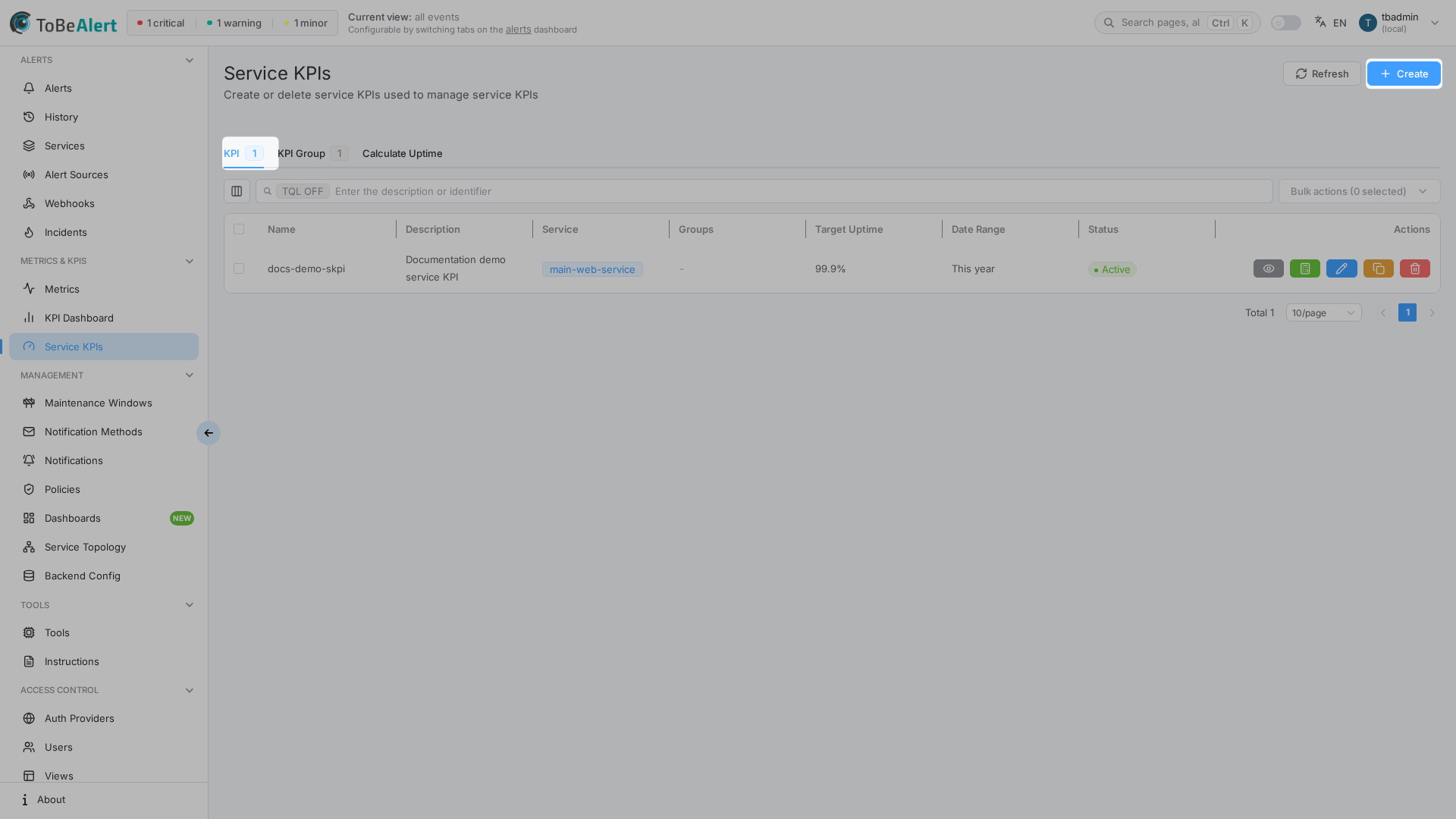Open the About item at sidebar bottom
The height and width of the screenshot is (819, 1456).
[104, 799]
